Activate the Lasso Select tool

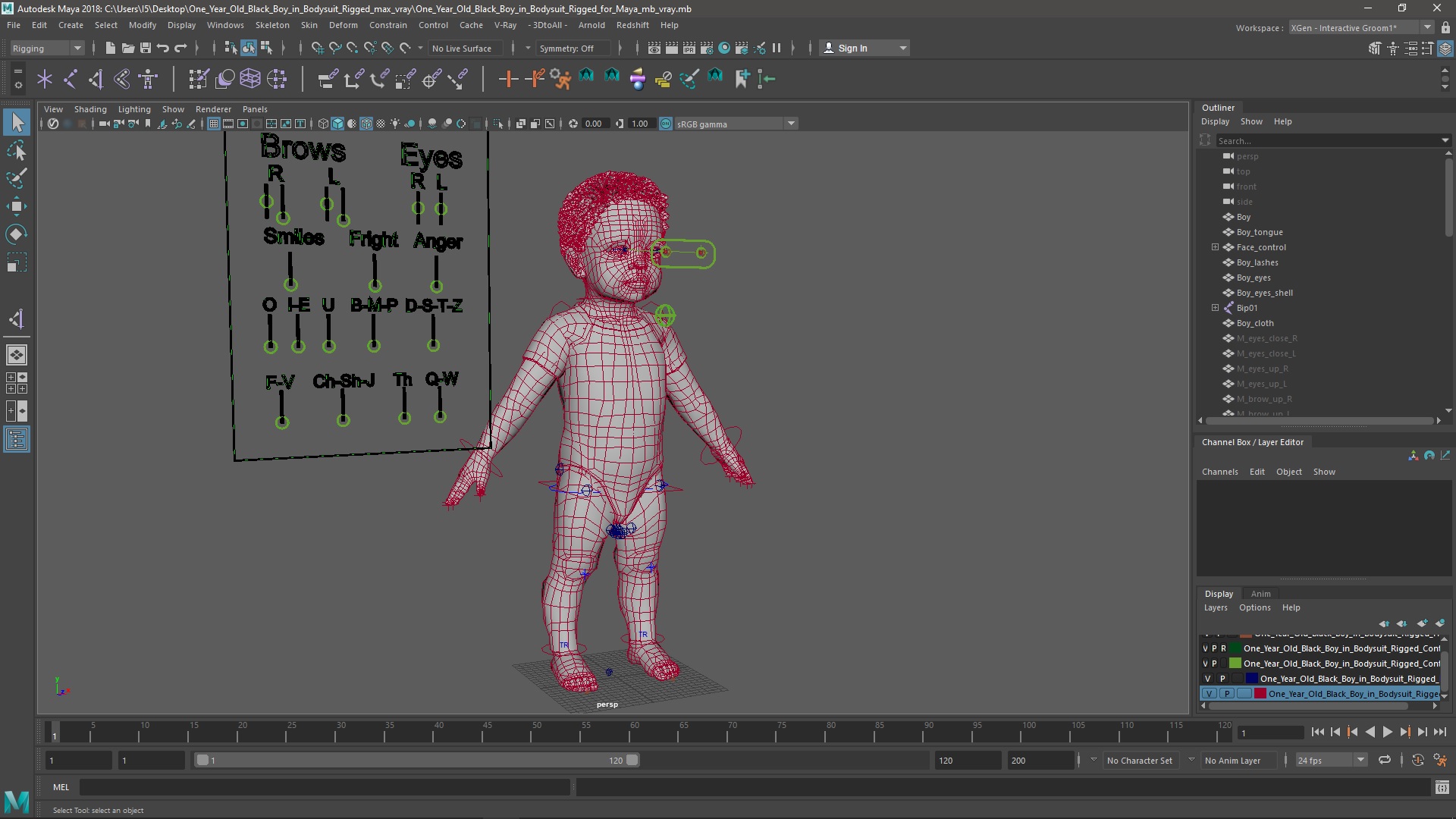17,150
